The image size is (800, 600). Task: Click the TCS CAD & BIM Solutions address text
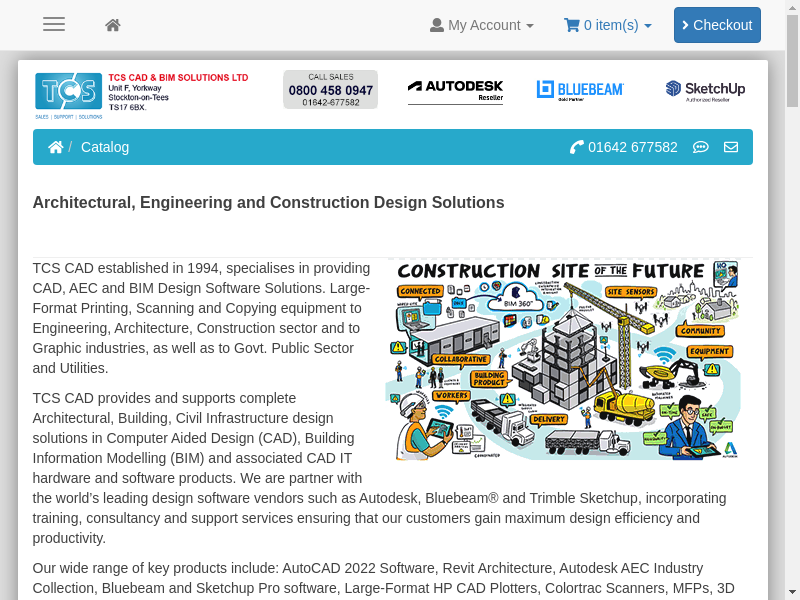point(177,92)
